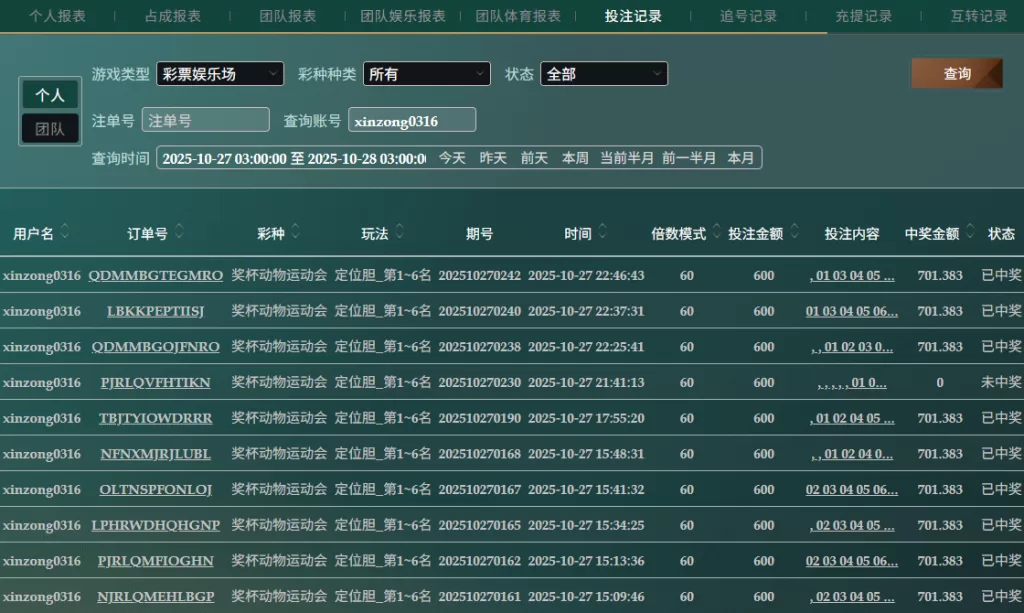Expand the 彩种种类 dropdown
The image size is (1024, 613).
coord(427,74)
